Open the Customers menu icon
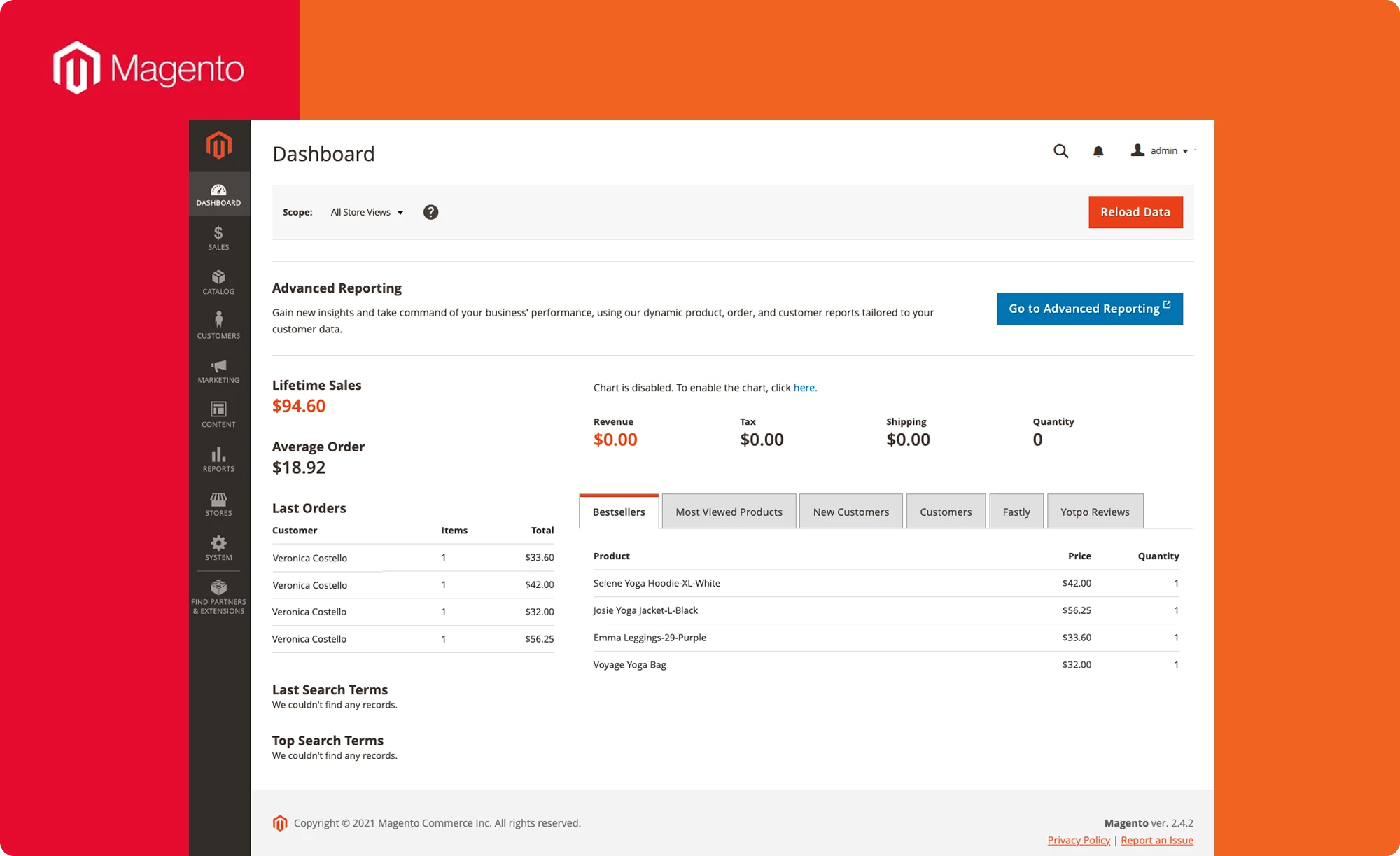1400x856 pixels. point(219,320)
